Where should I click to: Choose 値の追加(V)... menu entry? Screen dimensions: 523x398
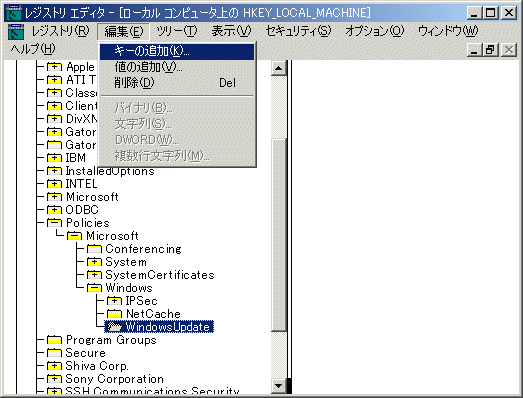[177, 67]
